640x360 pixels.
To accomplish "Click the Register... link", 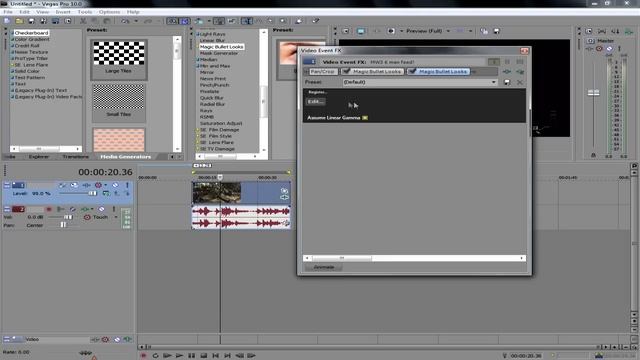I will (x=317, y=92).
